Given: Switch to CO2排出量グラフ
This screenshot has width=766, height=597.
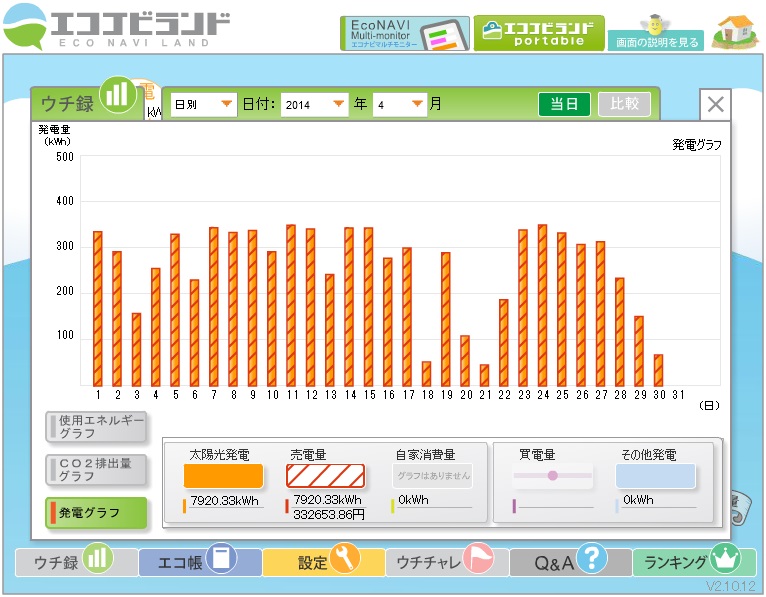Looking at the screenshot, I should [x=96, y=469].
